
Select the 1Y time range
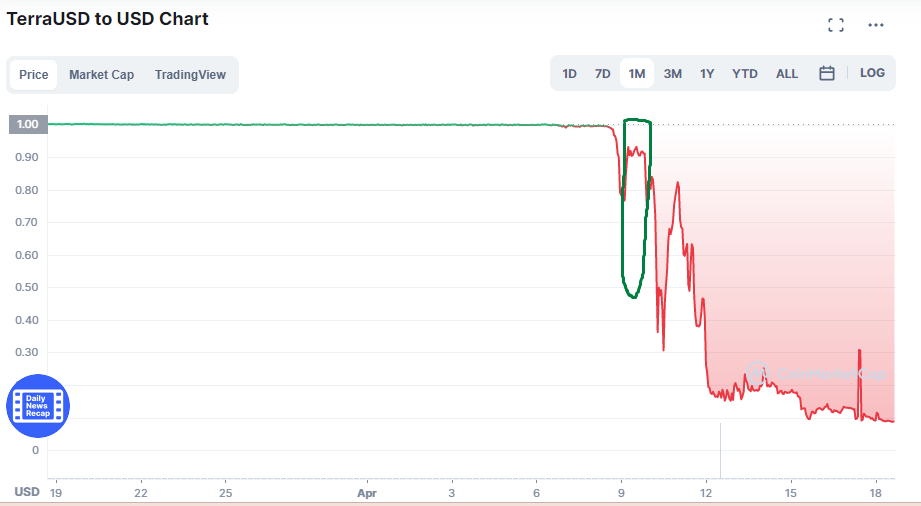[707, 73]
